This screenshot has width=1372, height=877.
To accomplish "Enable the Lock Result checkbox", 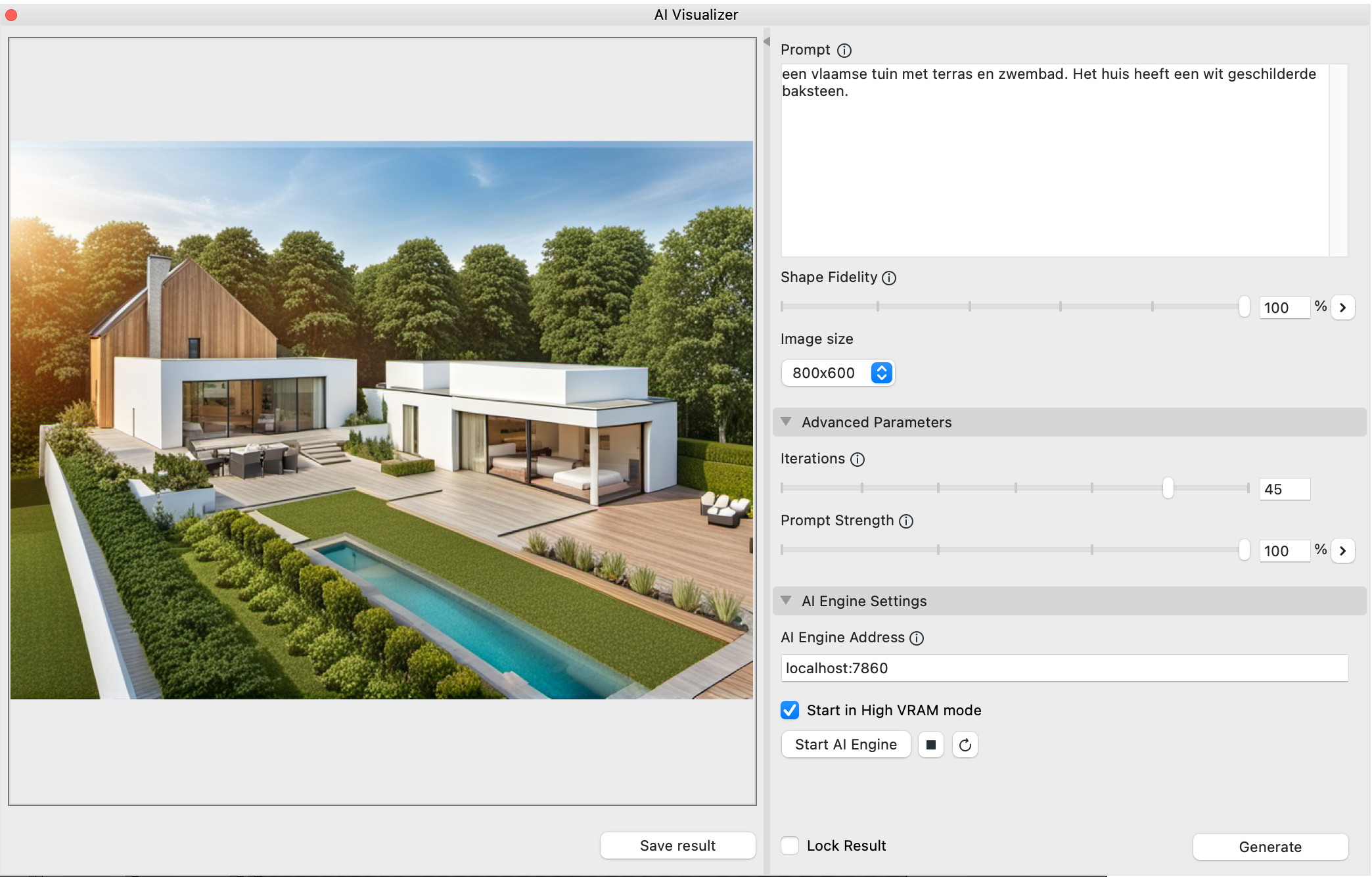I will [x=790, y=845].
